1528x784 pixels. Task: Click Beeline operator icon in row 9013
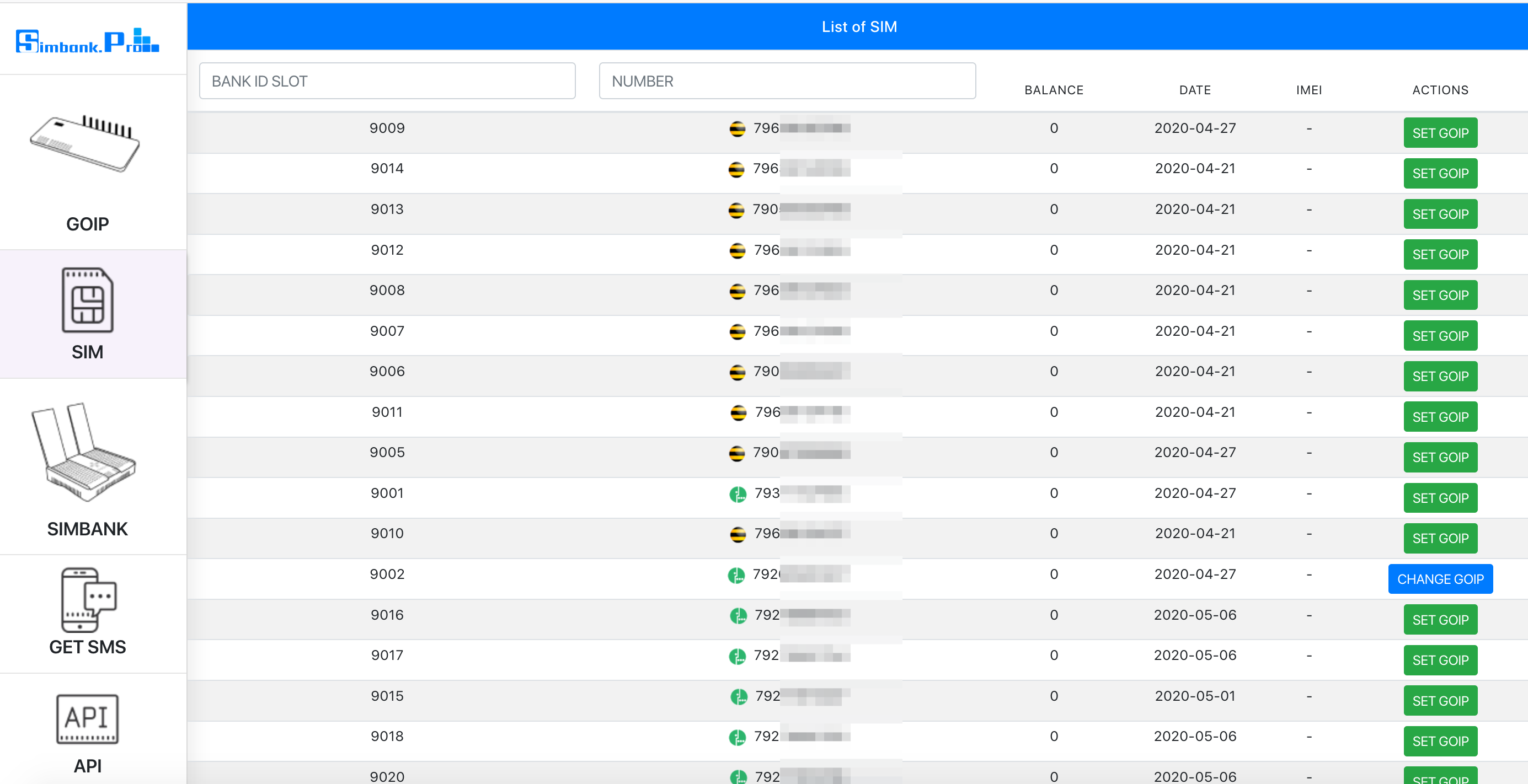736,210
